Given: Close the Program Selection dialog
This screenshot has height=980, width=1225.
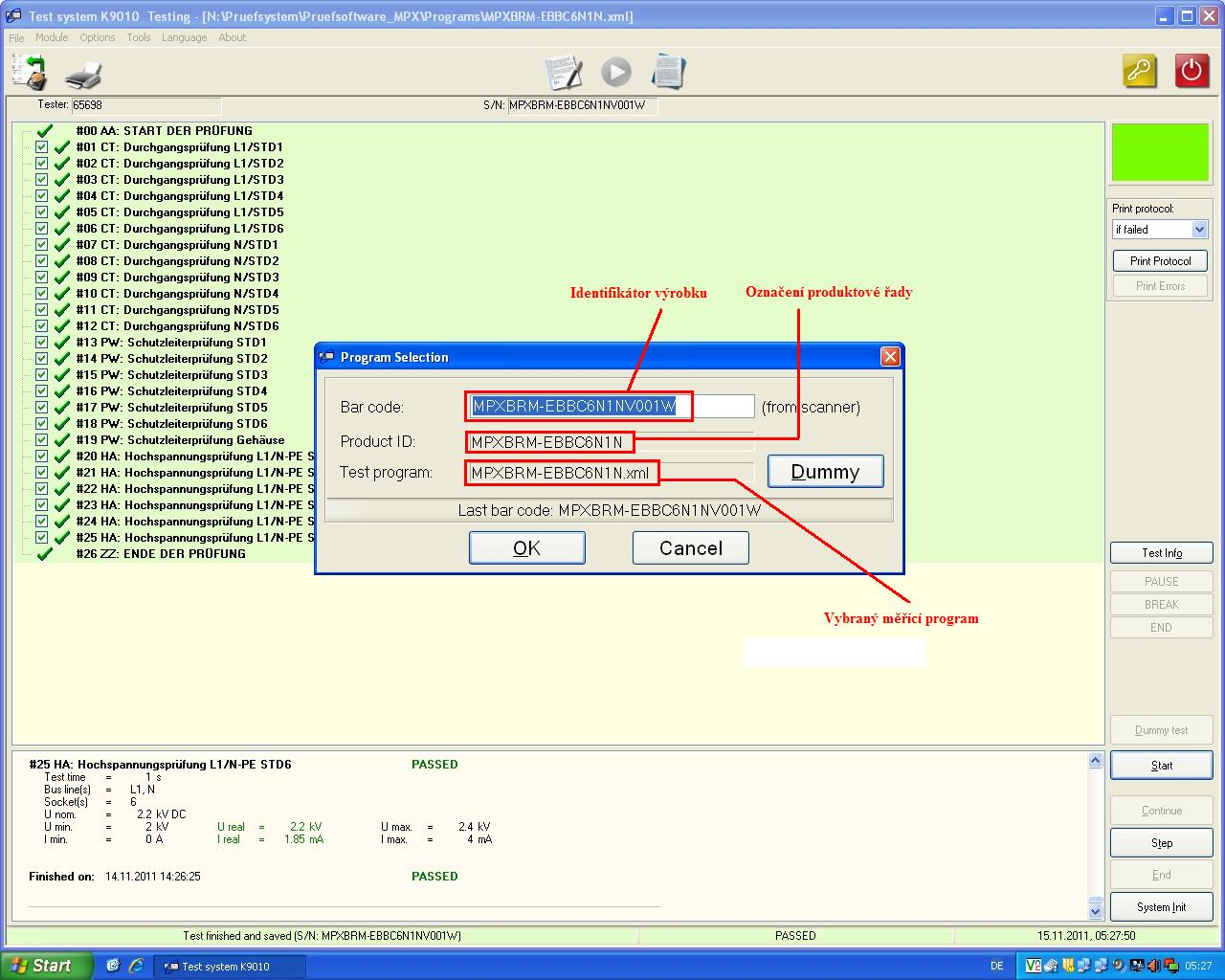Looking at the screenshot, I should click(x=890, y=357).
